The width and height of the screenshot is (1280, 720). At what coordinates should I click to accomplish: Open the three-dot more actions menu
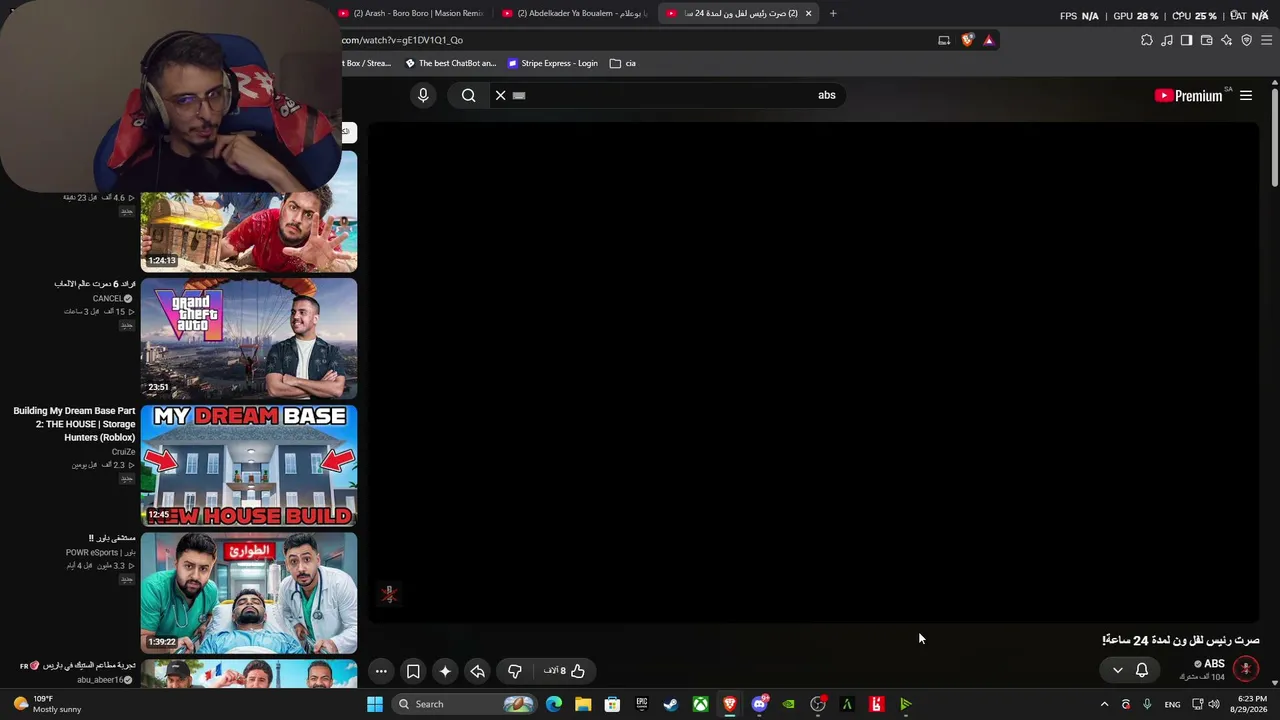click(x=381, y=671)
